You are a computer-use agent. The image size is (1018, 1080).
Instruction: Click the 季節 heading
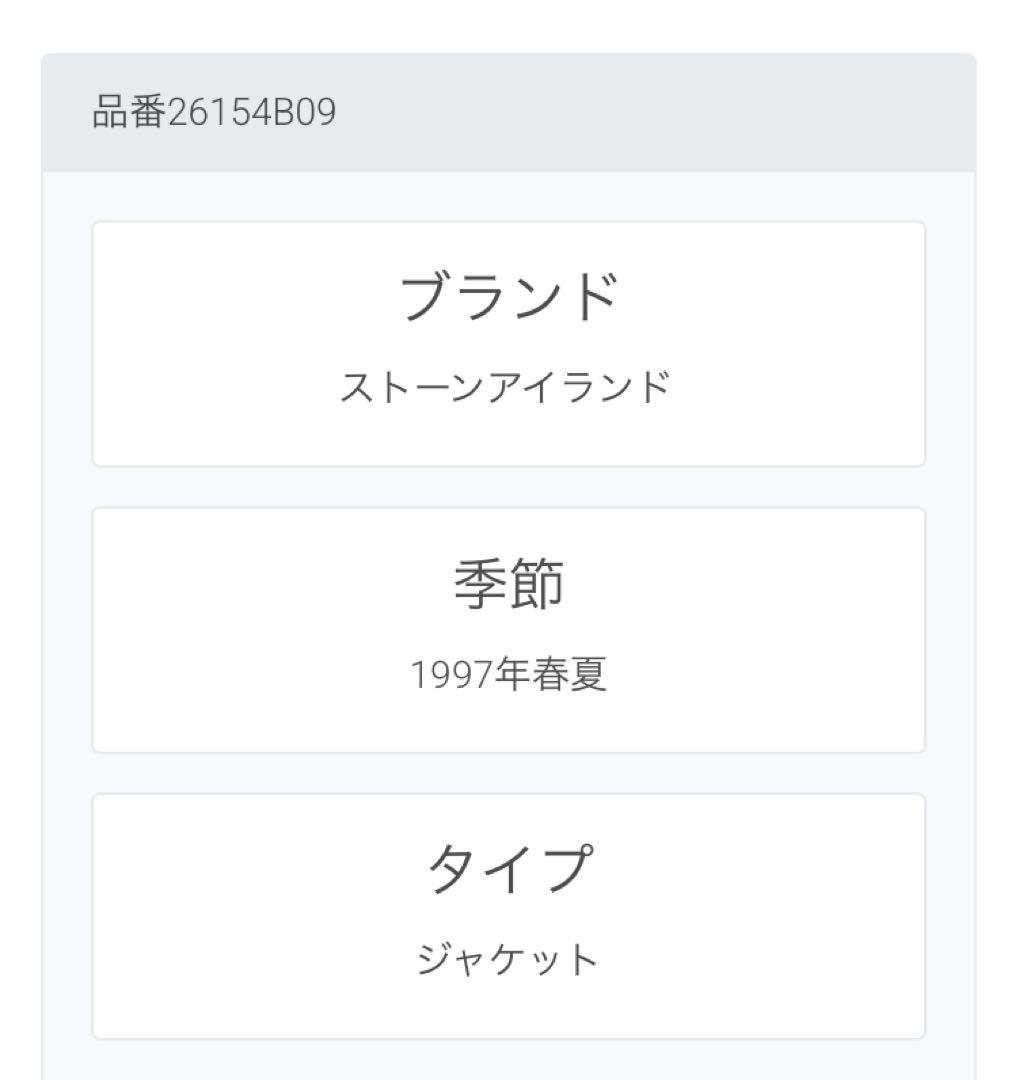[x=508, y=584]
